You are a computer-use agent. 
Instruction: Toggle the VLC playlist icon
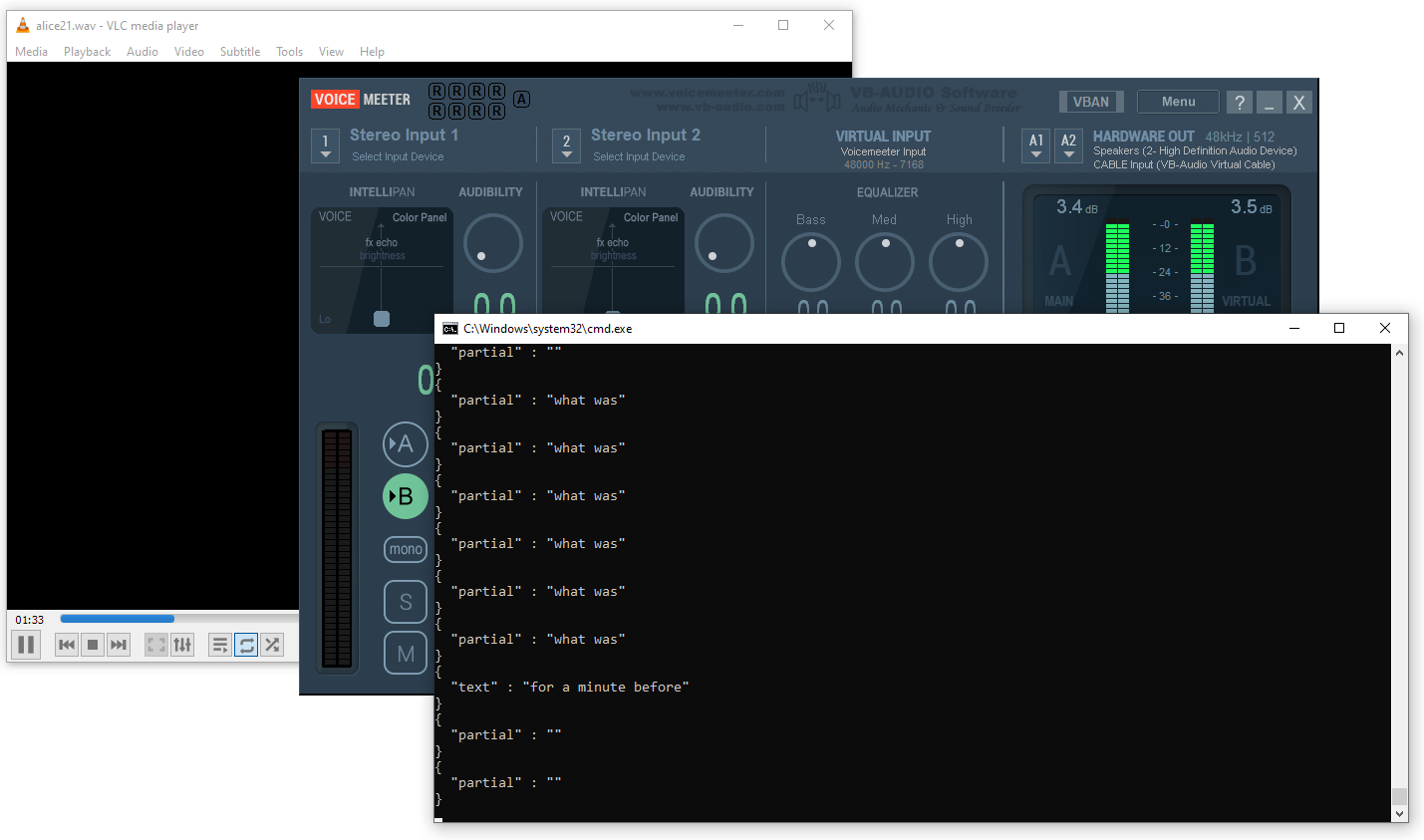(220, 645)
